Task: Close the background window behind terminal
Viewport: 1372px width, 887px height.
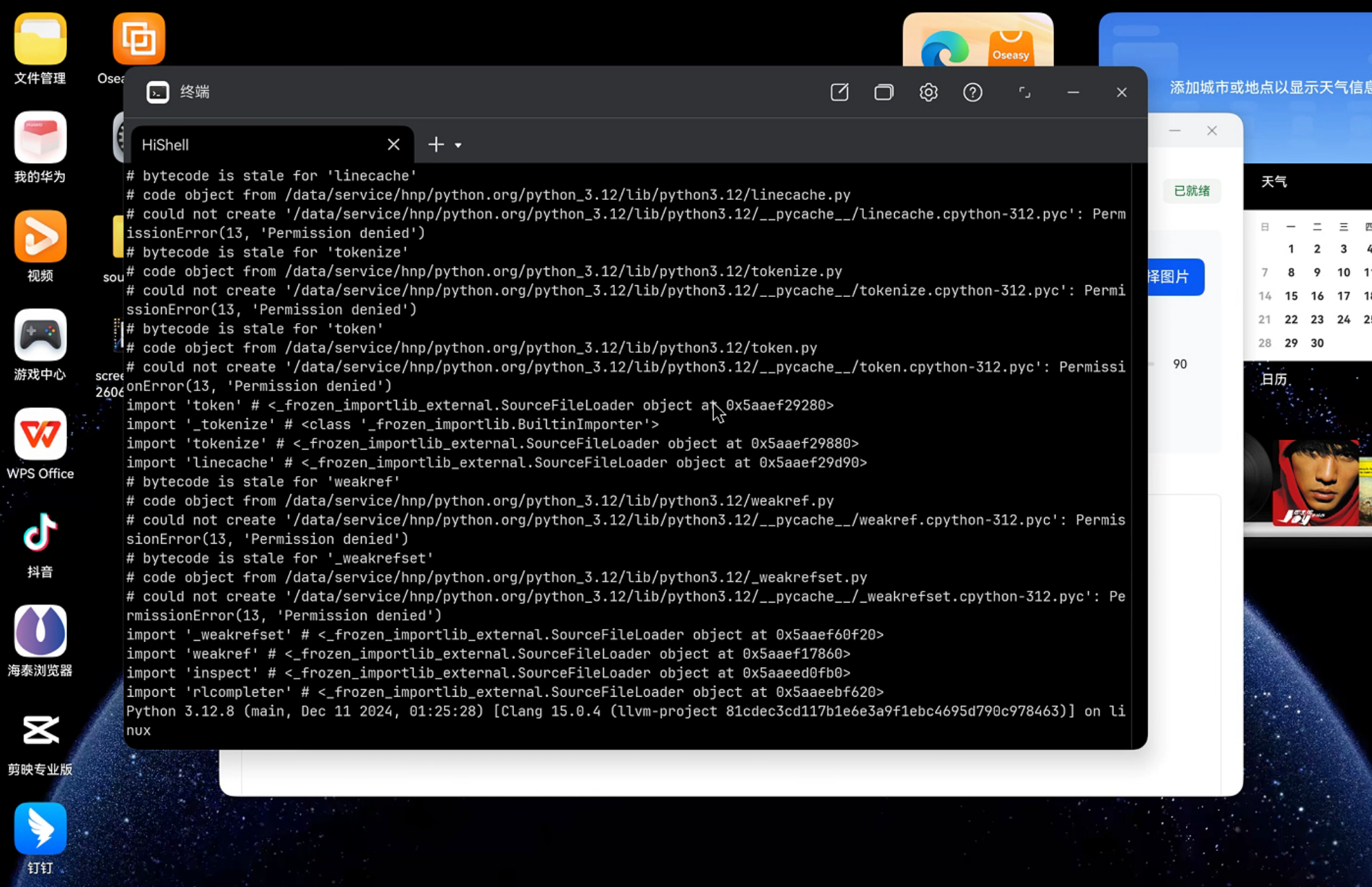Action: (1212, 131)
